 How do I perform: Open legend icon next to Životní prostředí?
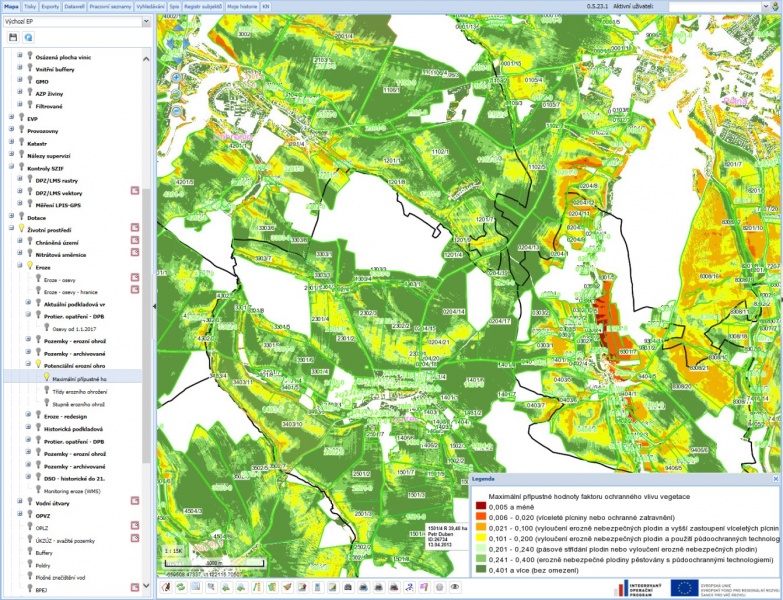(133, 229)
